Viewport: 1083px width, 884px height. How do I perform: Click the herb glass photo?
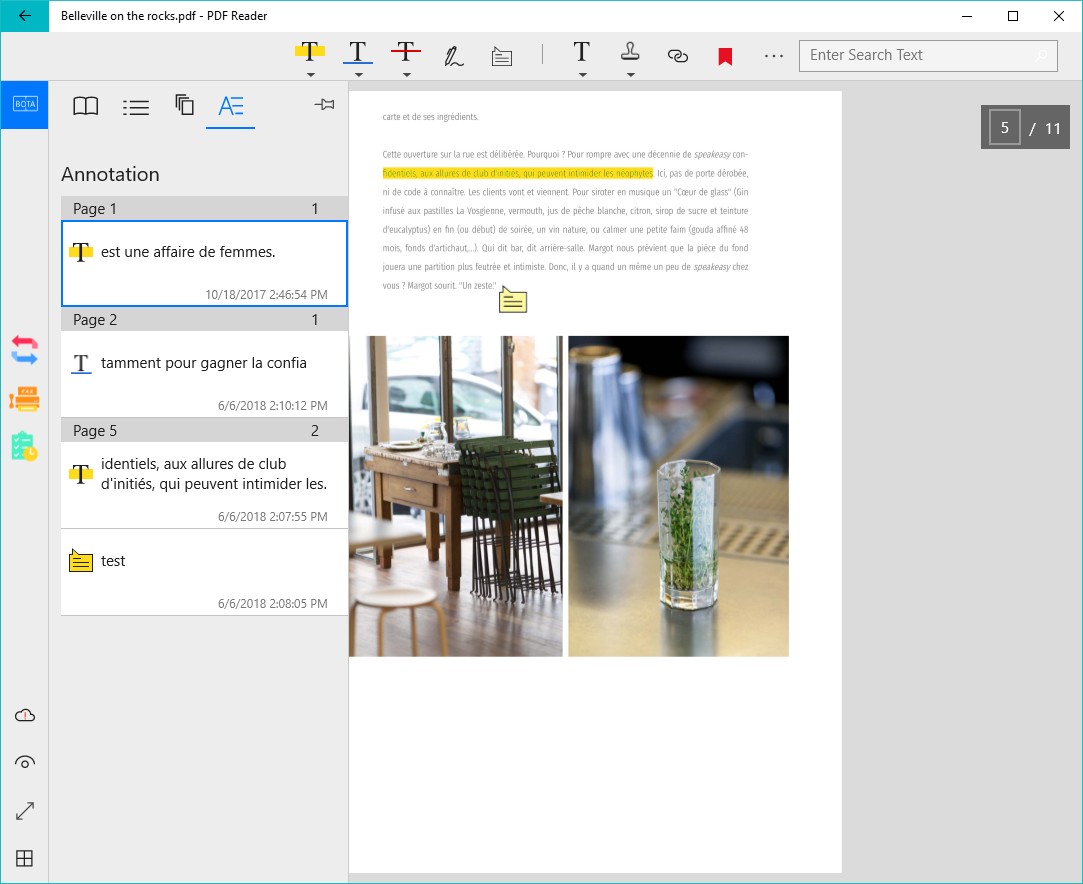coord(678,496)
